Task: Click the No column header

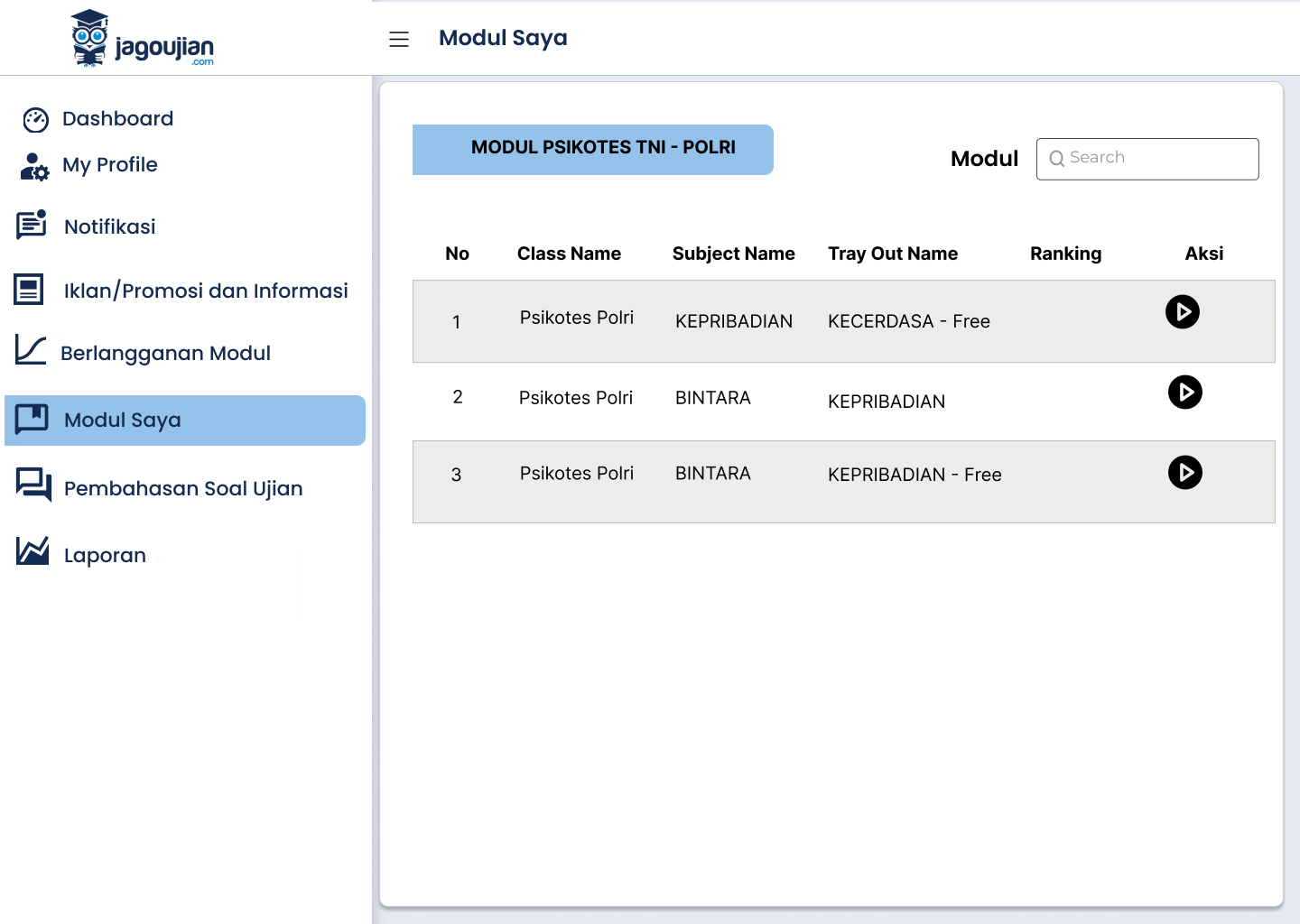Action: click(458, 254)
